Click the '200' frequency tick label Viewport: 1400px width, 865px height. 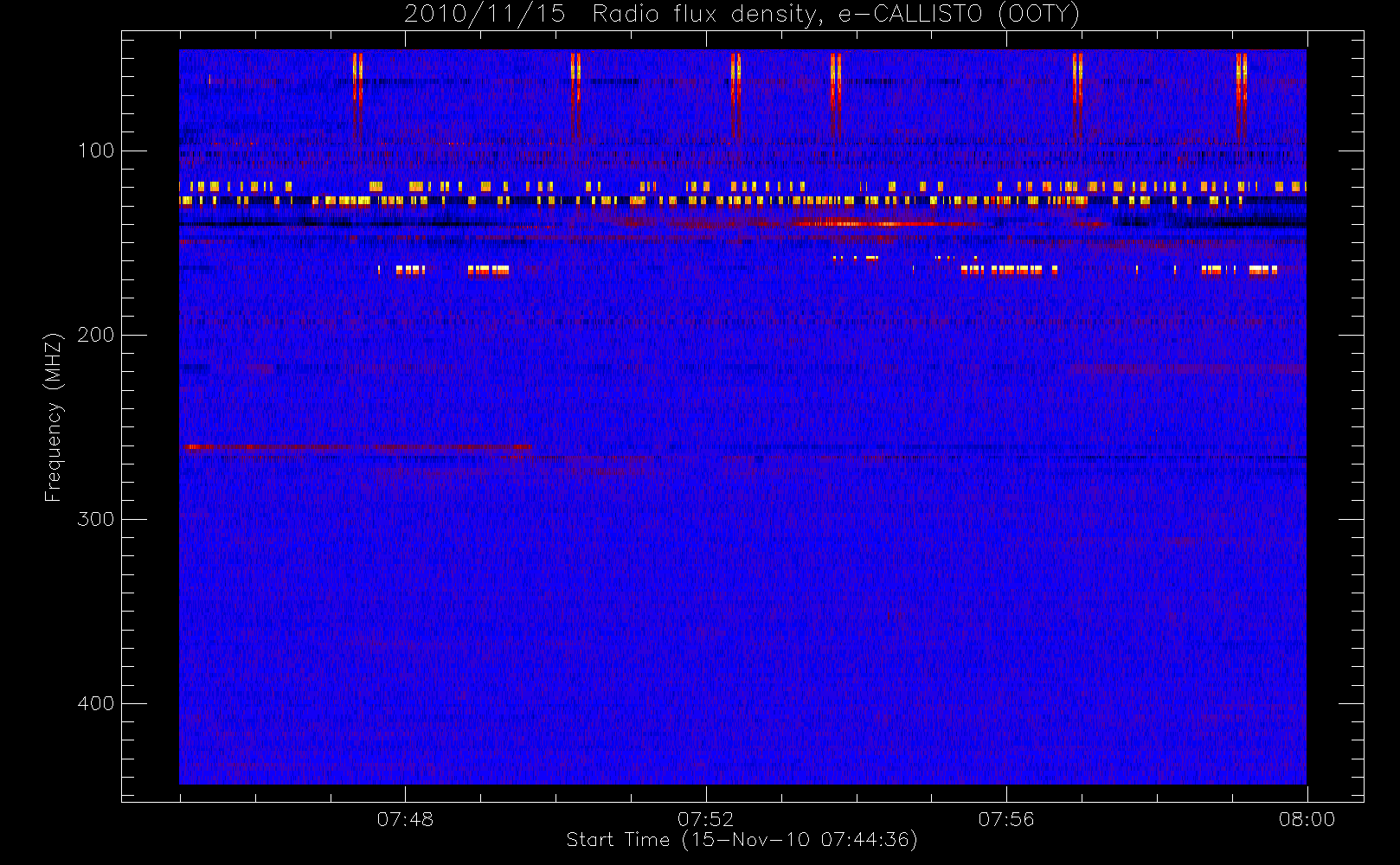(95, 335)
